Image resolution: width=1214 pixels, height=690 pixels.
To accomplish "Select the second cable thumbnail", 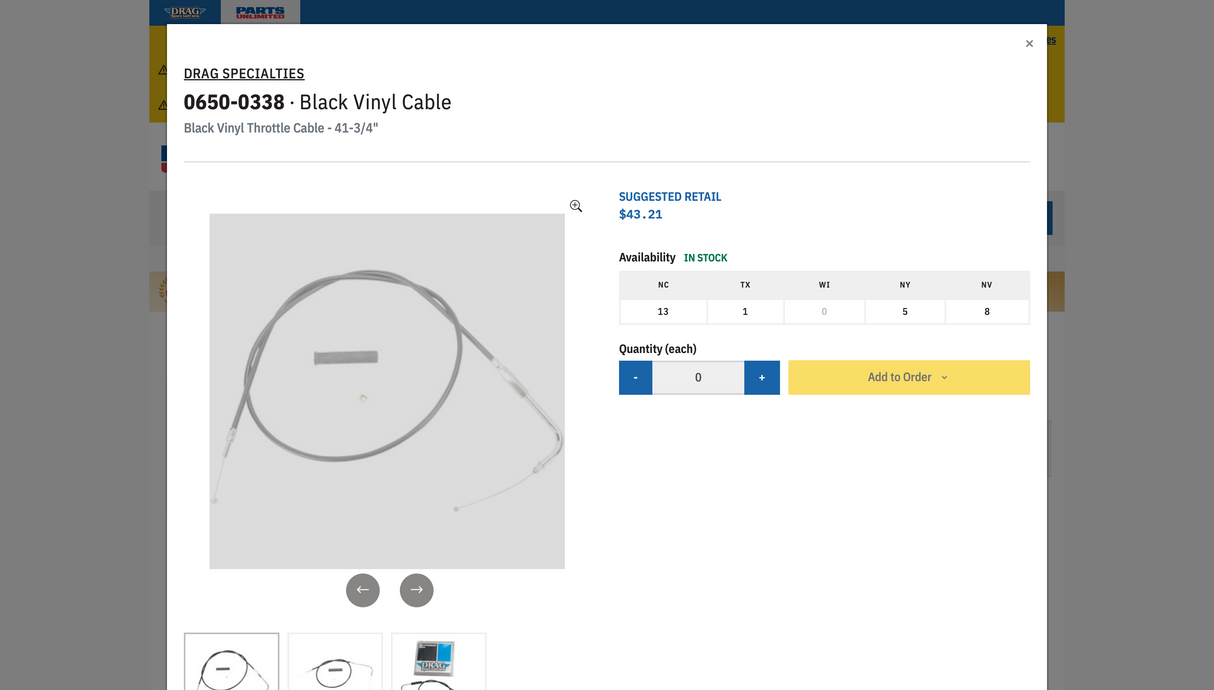I will pos(335,661).
